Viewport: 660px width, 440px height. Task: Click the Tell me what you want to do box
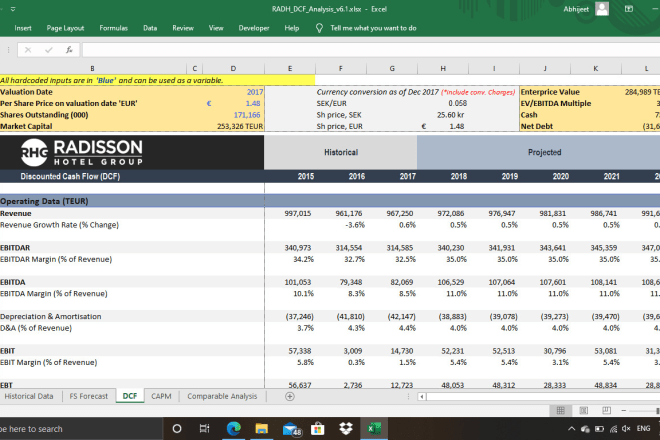[373, 28]
